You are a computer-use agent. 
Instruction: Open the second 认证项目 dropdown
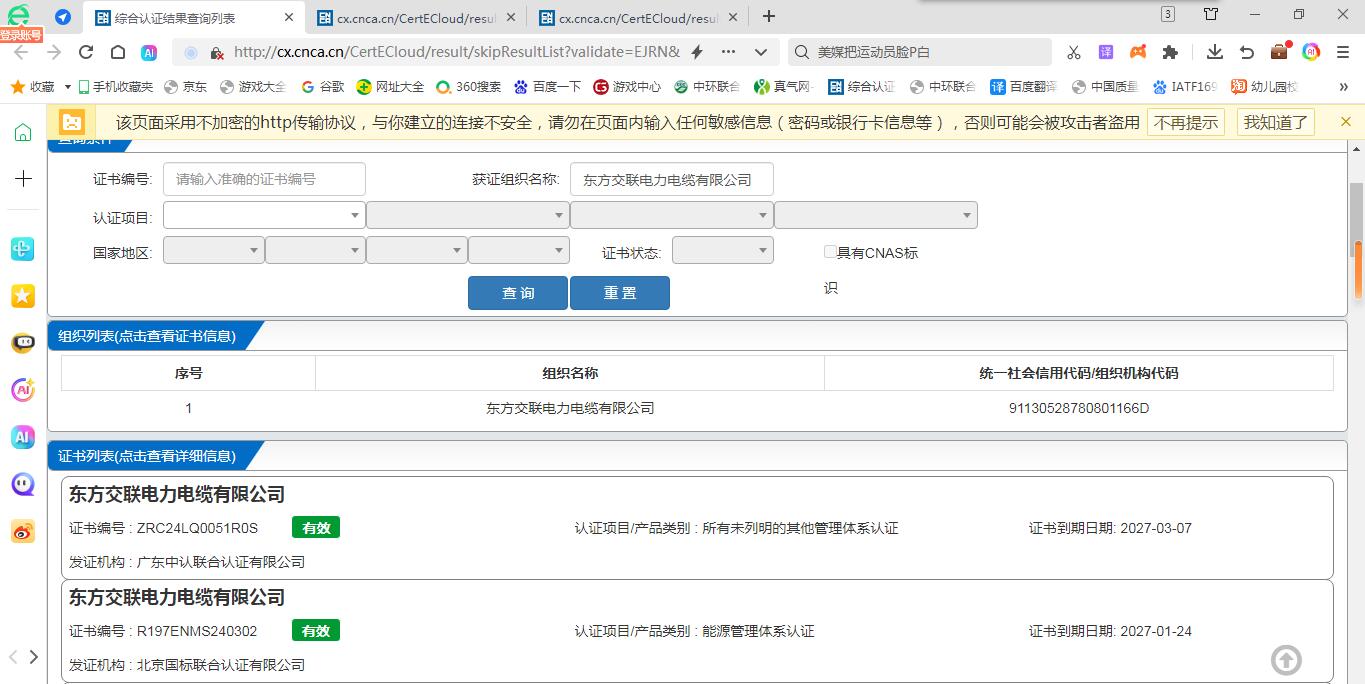(x=468, y=215)
